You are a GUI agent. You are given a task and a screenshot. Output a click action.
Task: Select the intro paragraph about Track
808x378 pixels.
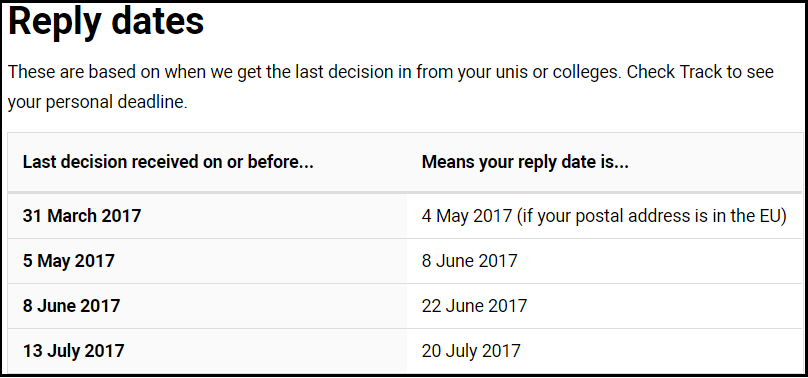point(391,87)
